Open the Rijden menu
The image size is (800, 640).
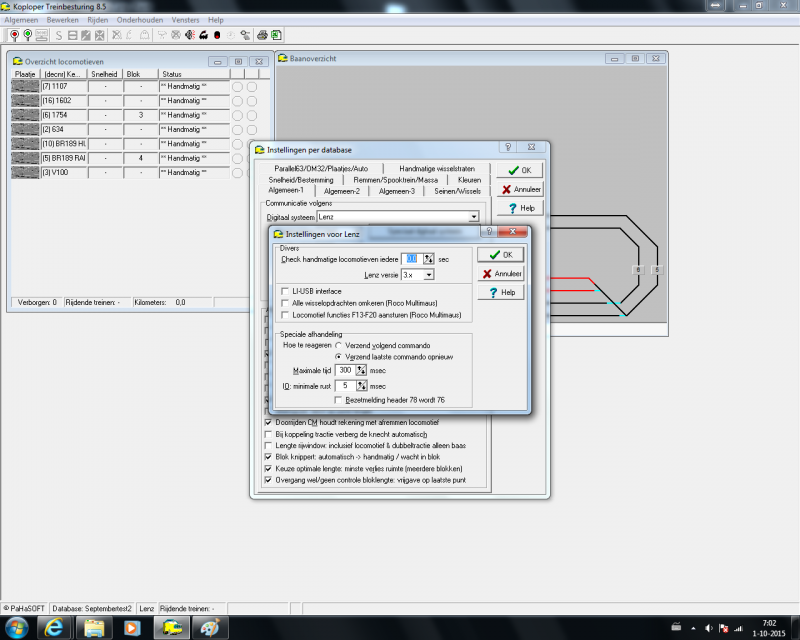pos(97,20)
